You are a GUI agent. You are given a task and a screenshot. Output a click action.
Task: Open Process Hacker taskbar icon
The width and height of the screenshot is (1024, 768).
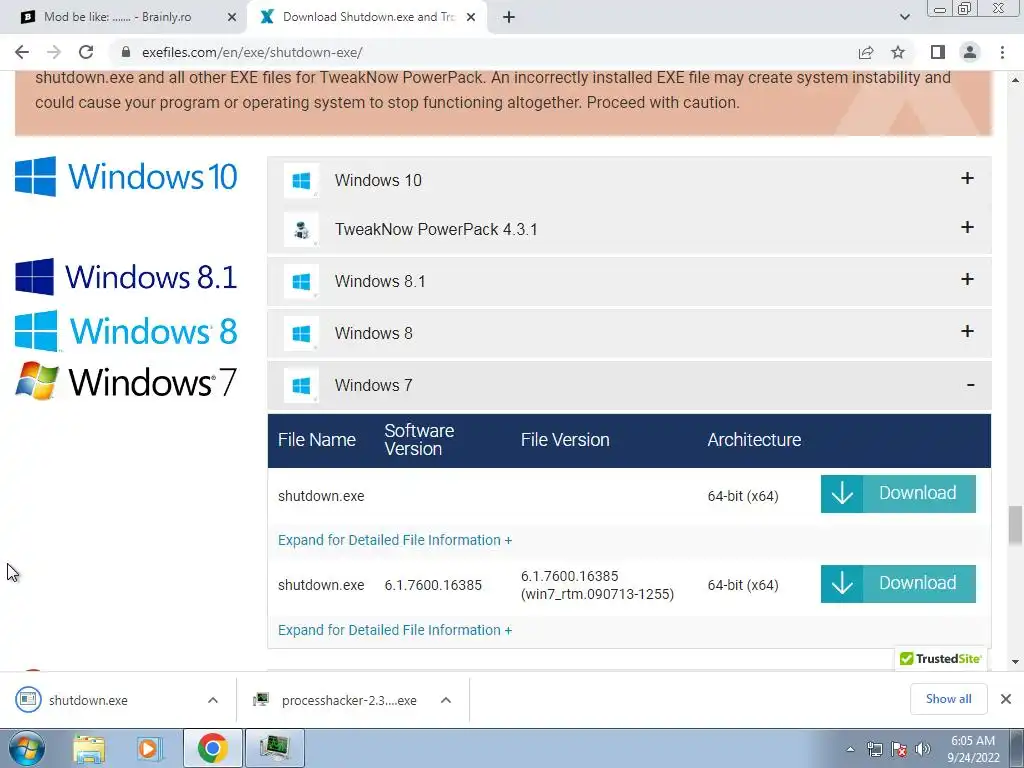[x=274, y=748]
